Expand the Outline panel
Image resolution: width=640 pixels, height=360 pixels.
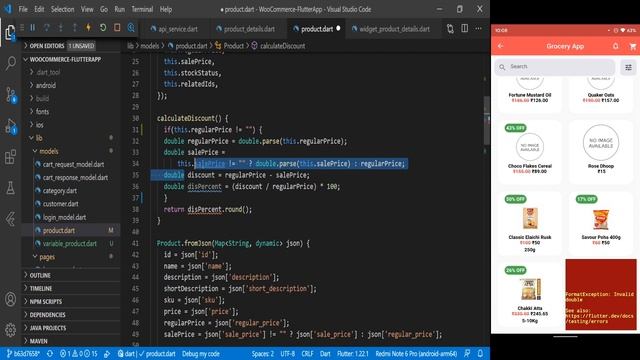coord(40,276)
